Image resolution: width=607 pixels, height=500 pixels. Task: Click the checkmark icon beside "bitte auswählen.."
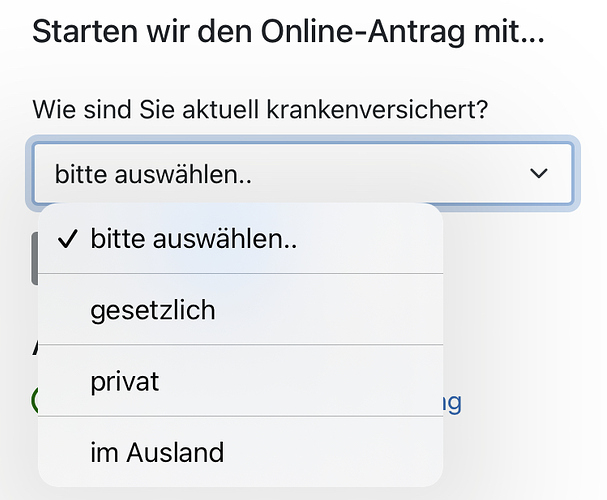pyautogui.click(x=68, y=238)
